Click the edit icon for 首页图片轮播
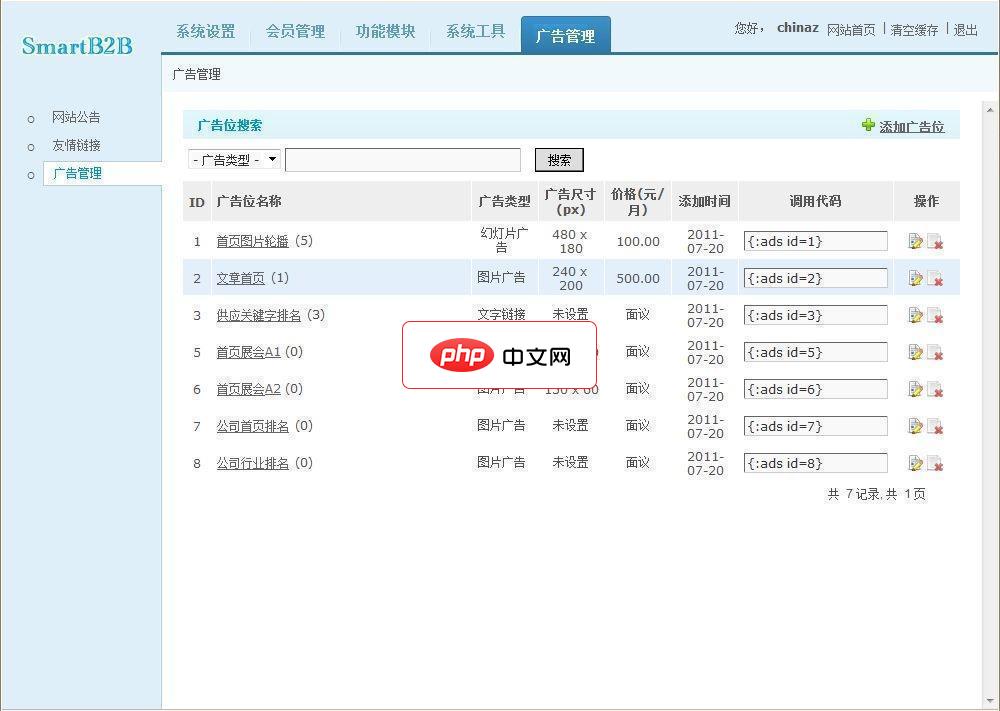This screenshot has height=711, width=1000. [915, 240]
